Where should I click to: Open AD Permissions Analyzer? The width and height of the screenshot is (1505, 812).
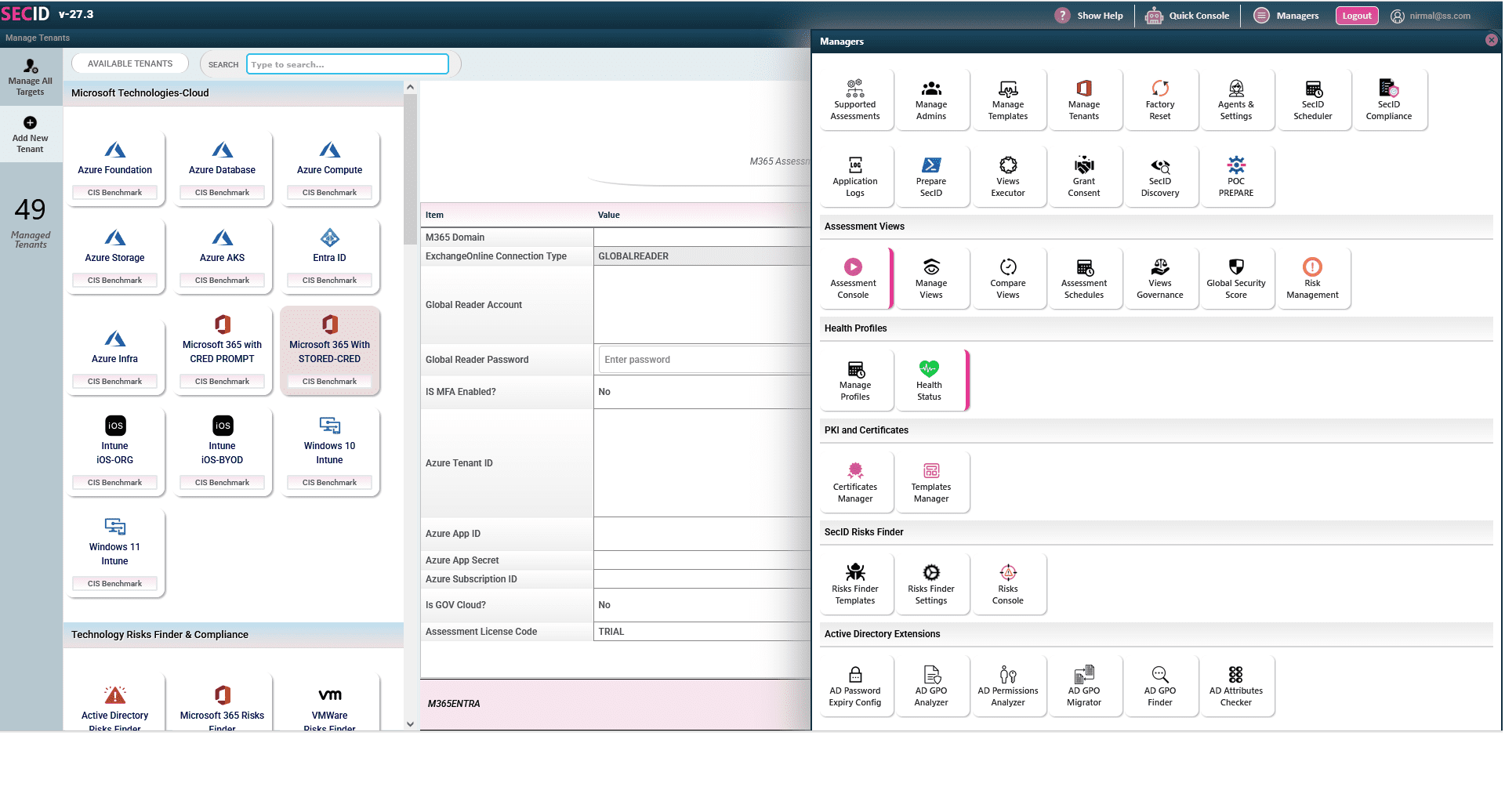(1008, 686)
